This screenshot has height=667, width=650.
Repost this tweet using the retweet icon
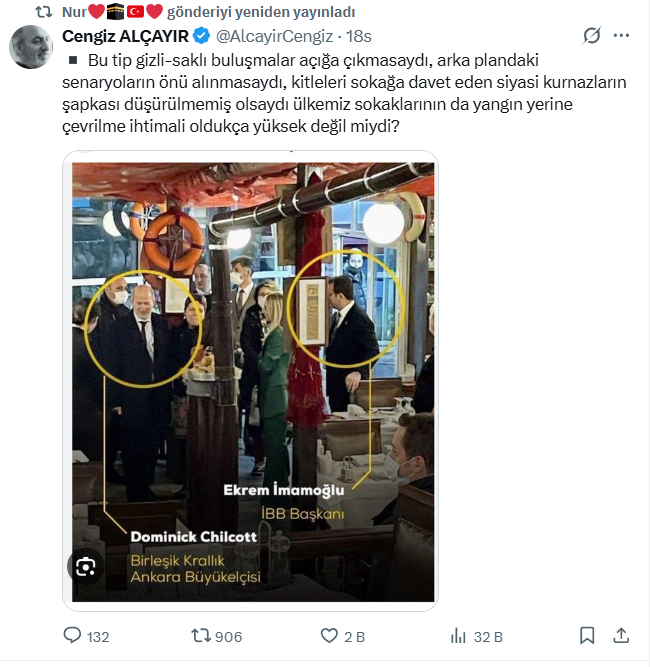[201, 636]
